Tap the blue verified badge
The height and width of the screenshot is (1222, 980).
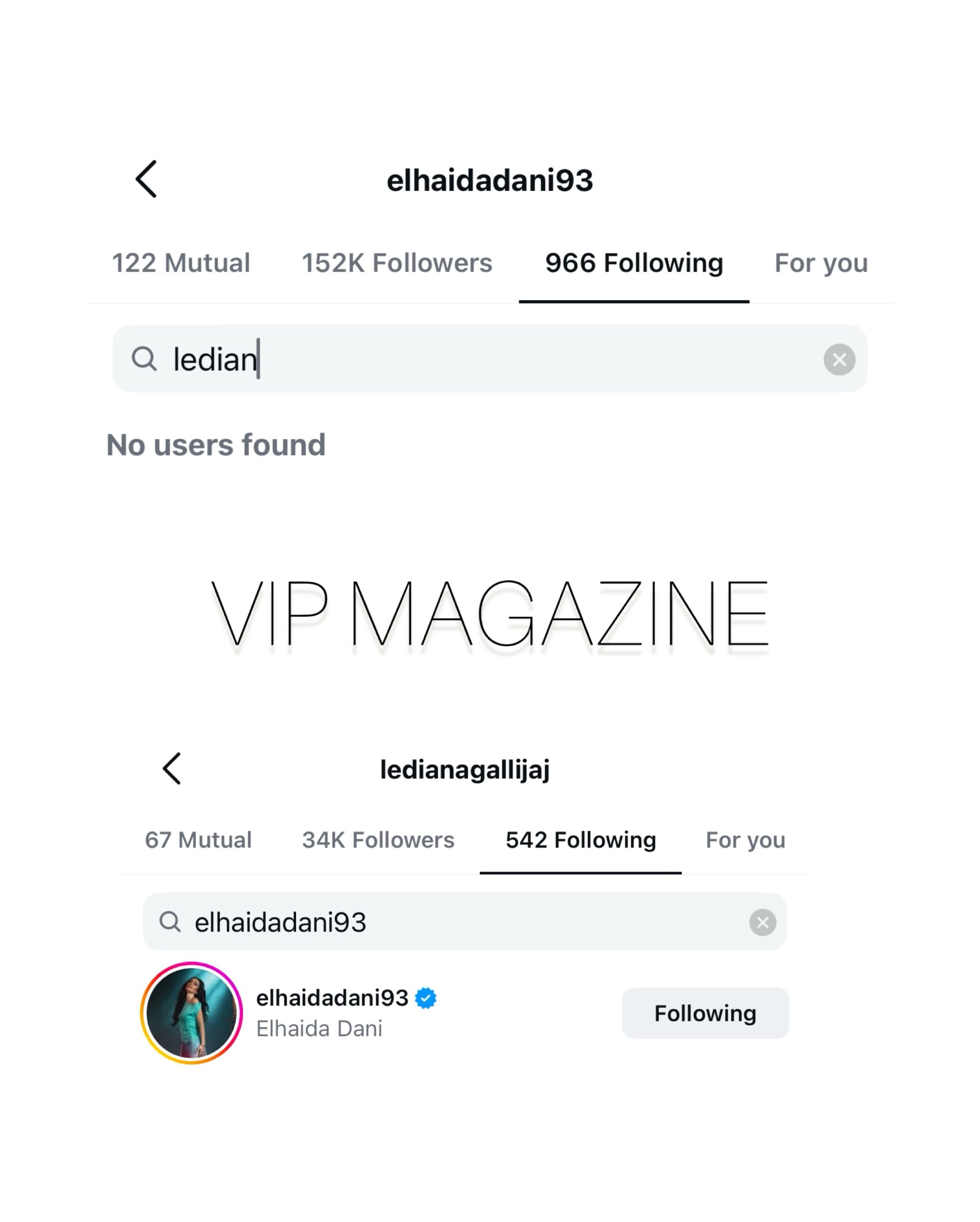click(x=426, y=998)
